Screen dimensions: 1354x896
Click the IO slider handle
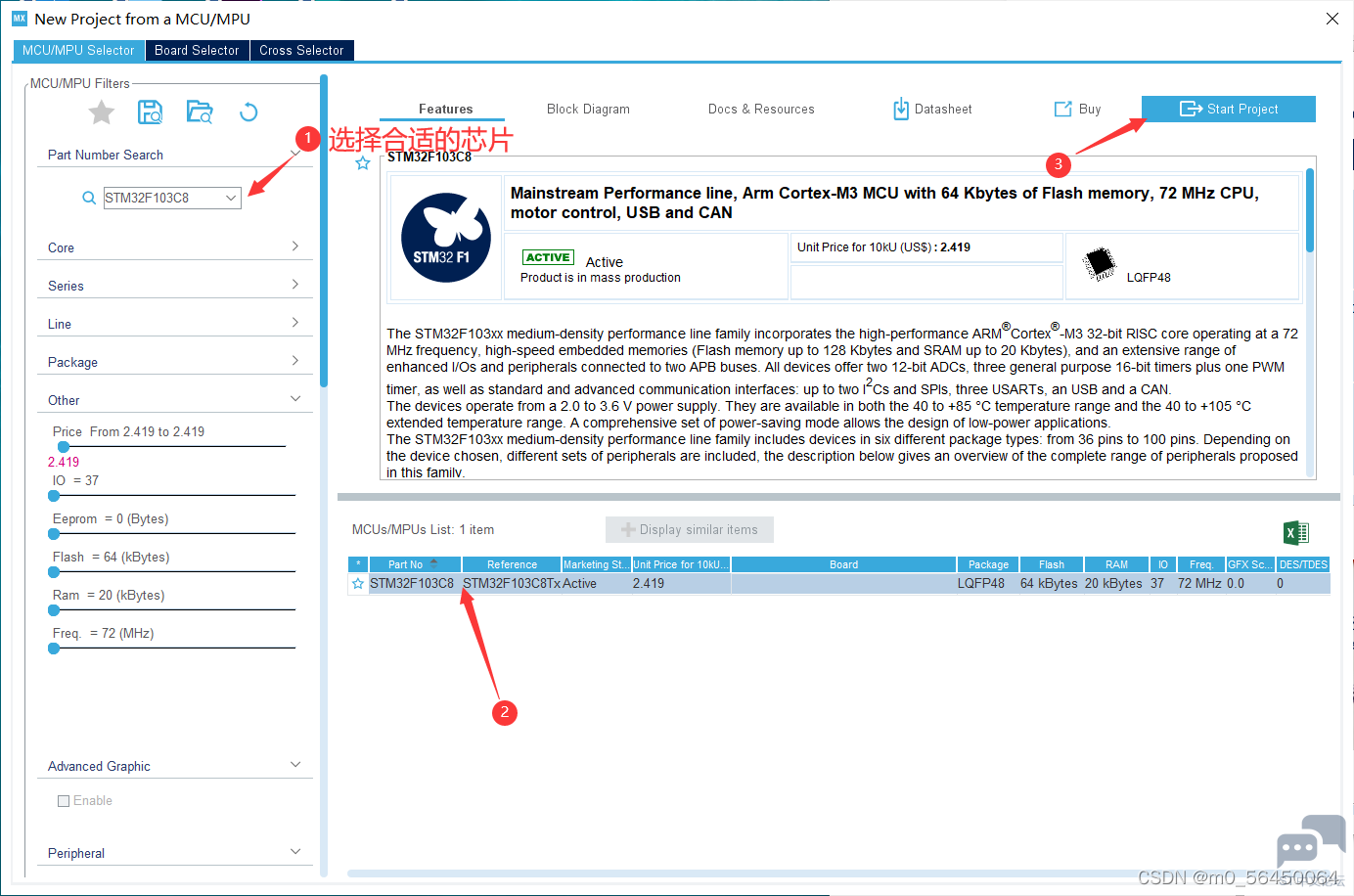54,496
